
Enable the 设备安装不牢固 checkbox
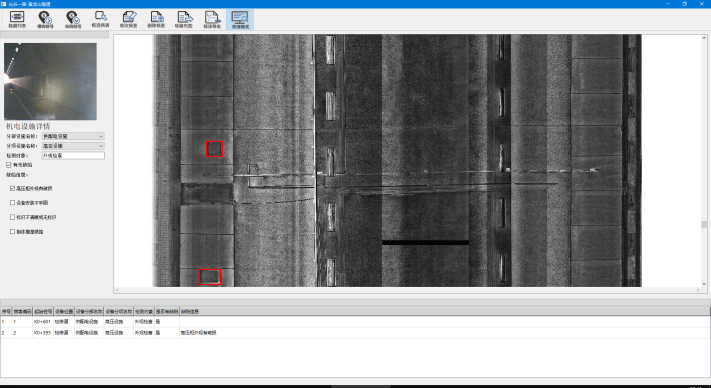[x=13, y=203]
